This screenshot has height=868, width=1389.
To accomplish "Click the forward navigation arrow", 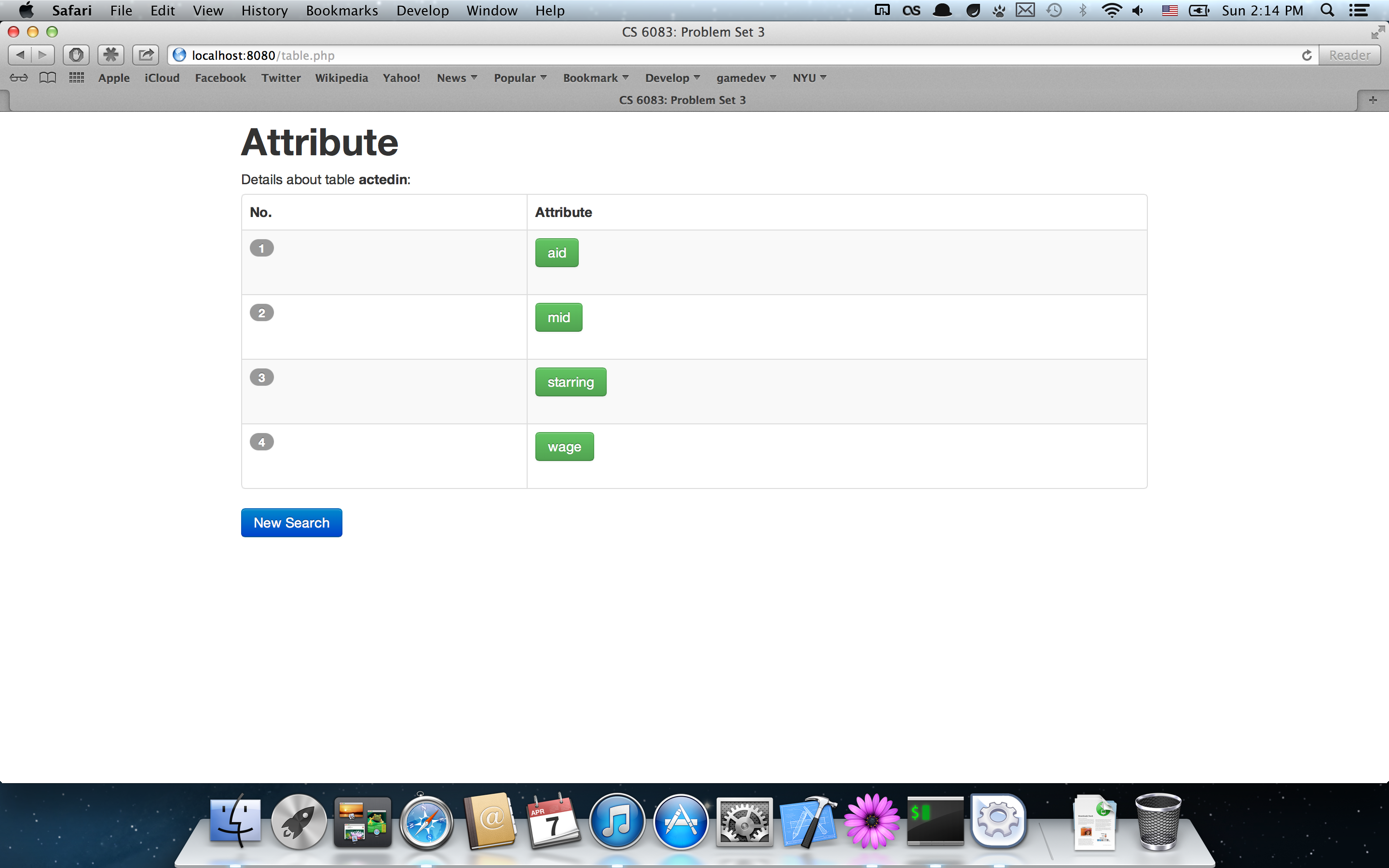I will (x=42, y=55).
